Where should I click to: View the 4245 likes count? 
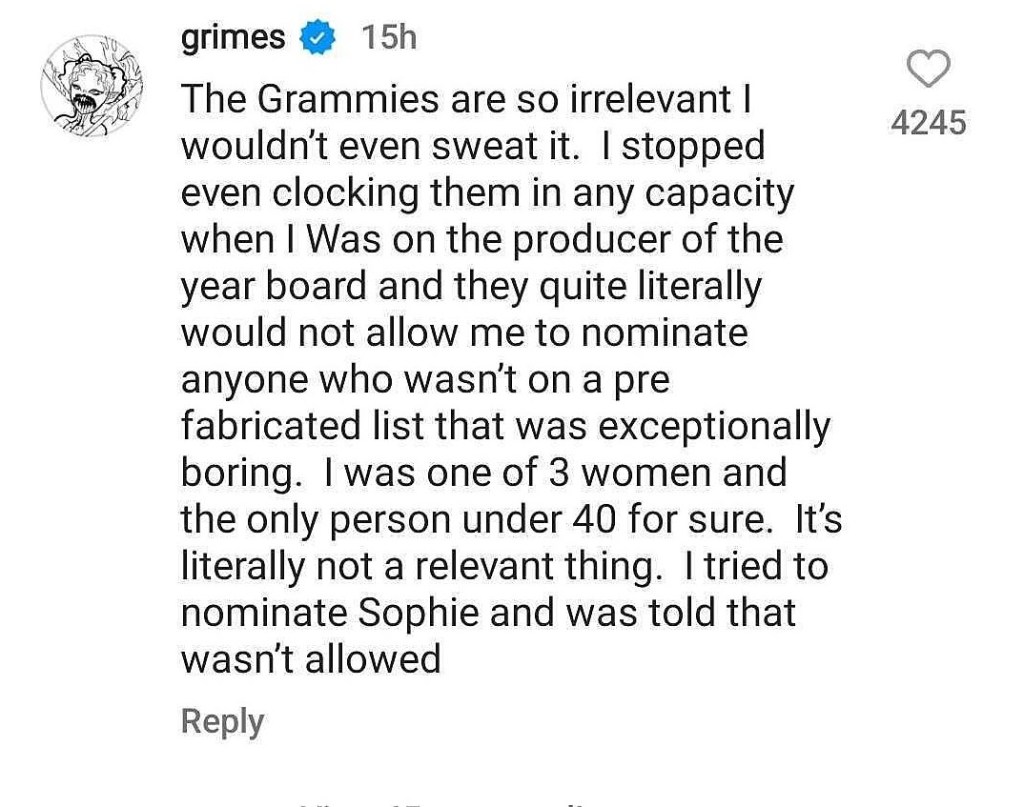click(x=929, y=123)
